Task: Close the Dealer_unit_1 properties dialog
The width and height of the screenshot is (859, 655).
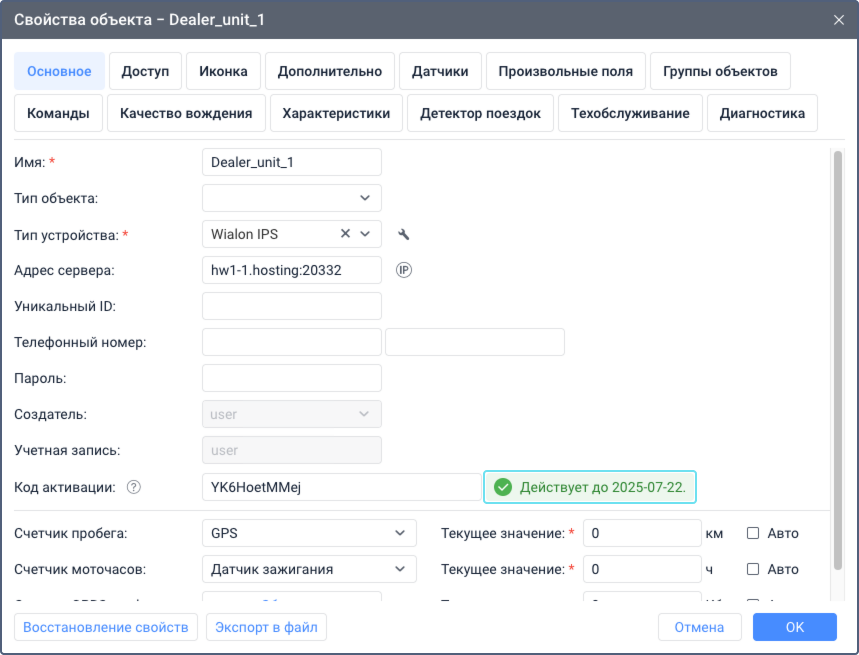Action: 839,20
